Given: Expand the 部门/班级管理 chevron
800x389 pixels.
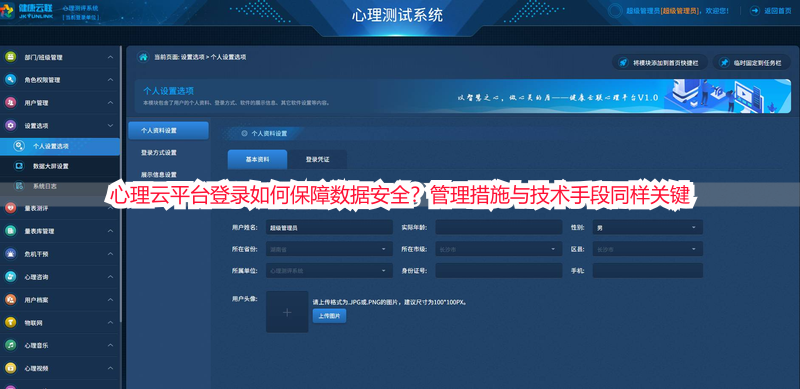Looking at the screenshot, I should [x=110, y=57].
